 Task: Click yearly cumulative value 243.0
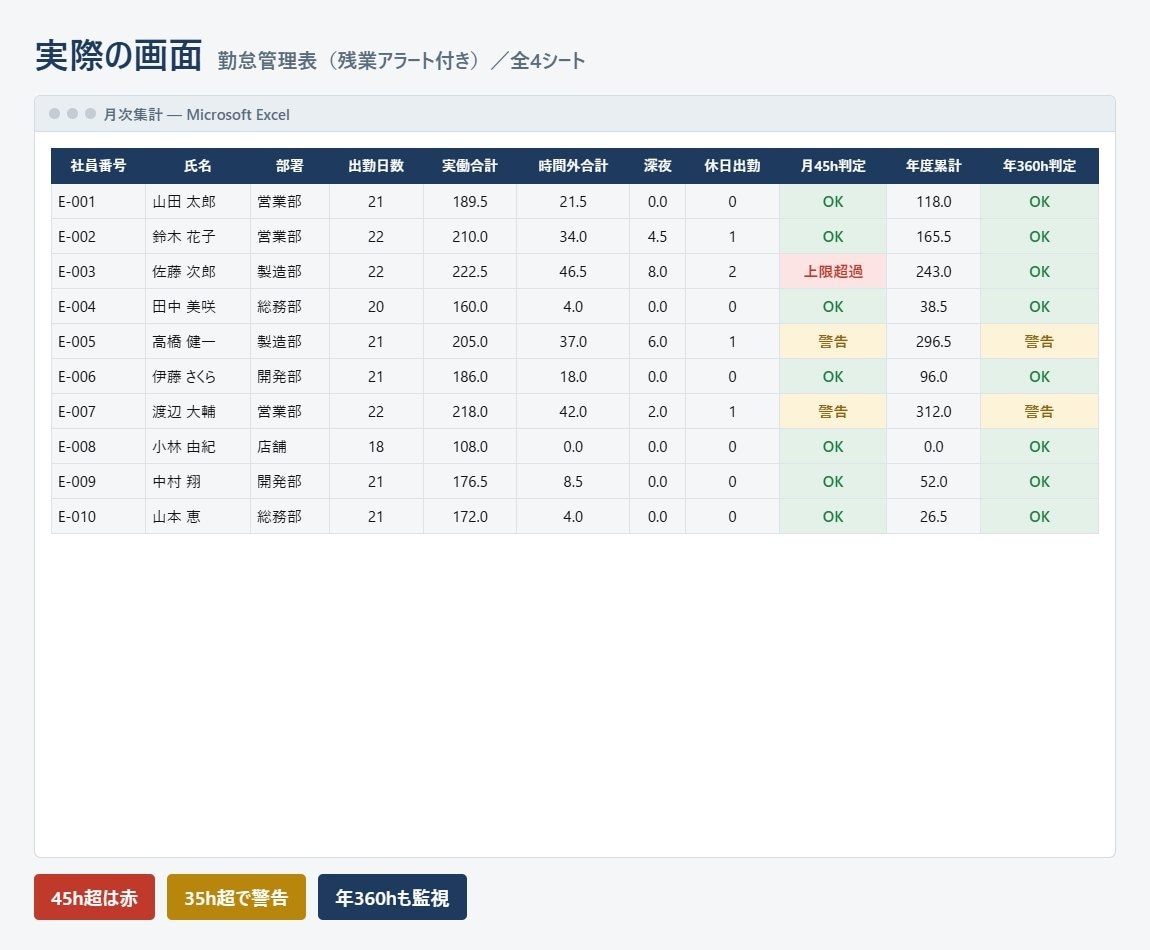[934, 271]
